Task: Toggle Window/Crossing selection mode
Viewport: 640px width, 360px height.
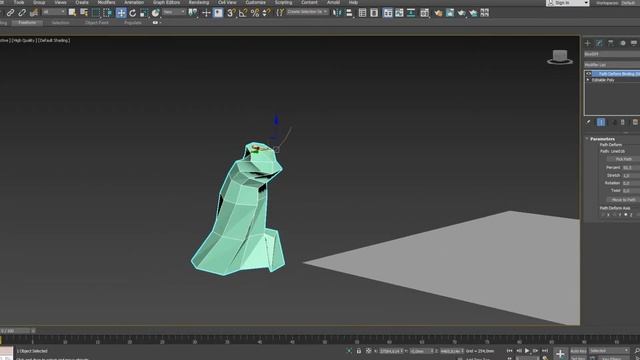Action: 108,13
